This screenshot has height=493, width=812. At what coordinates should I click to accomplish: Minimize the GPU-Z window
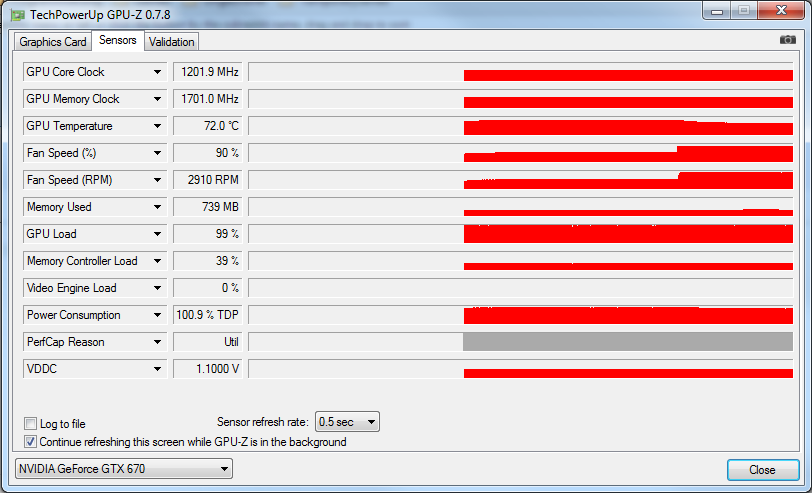717,11
